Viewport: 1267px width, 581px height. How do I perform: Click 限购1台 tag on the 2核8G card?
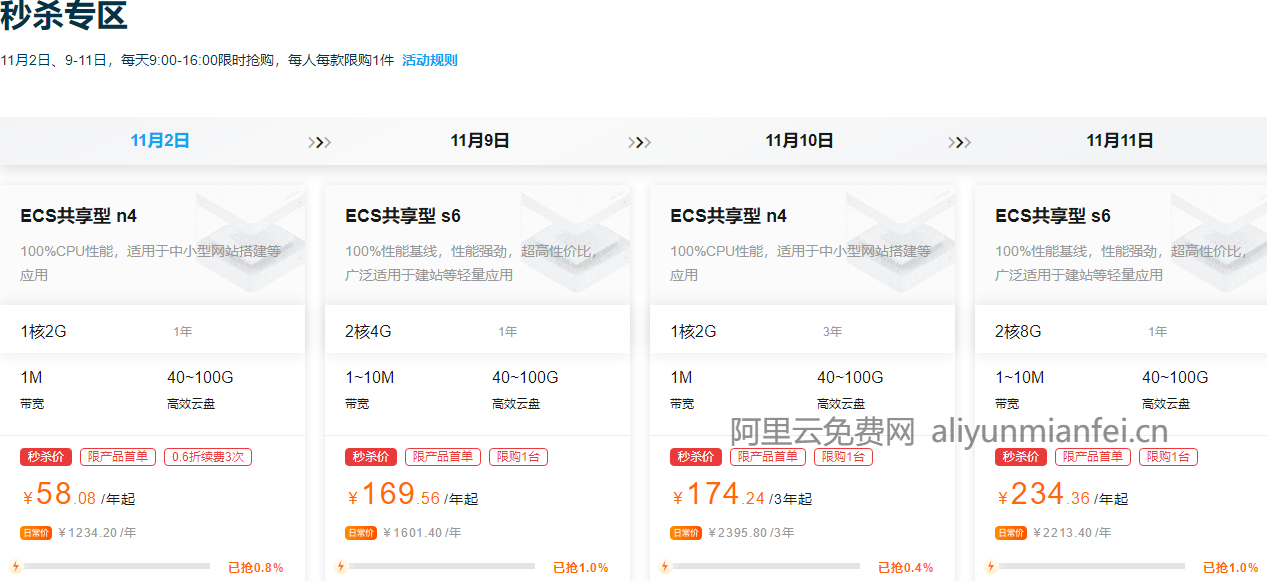(1168, 457)
